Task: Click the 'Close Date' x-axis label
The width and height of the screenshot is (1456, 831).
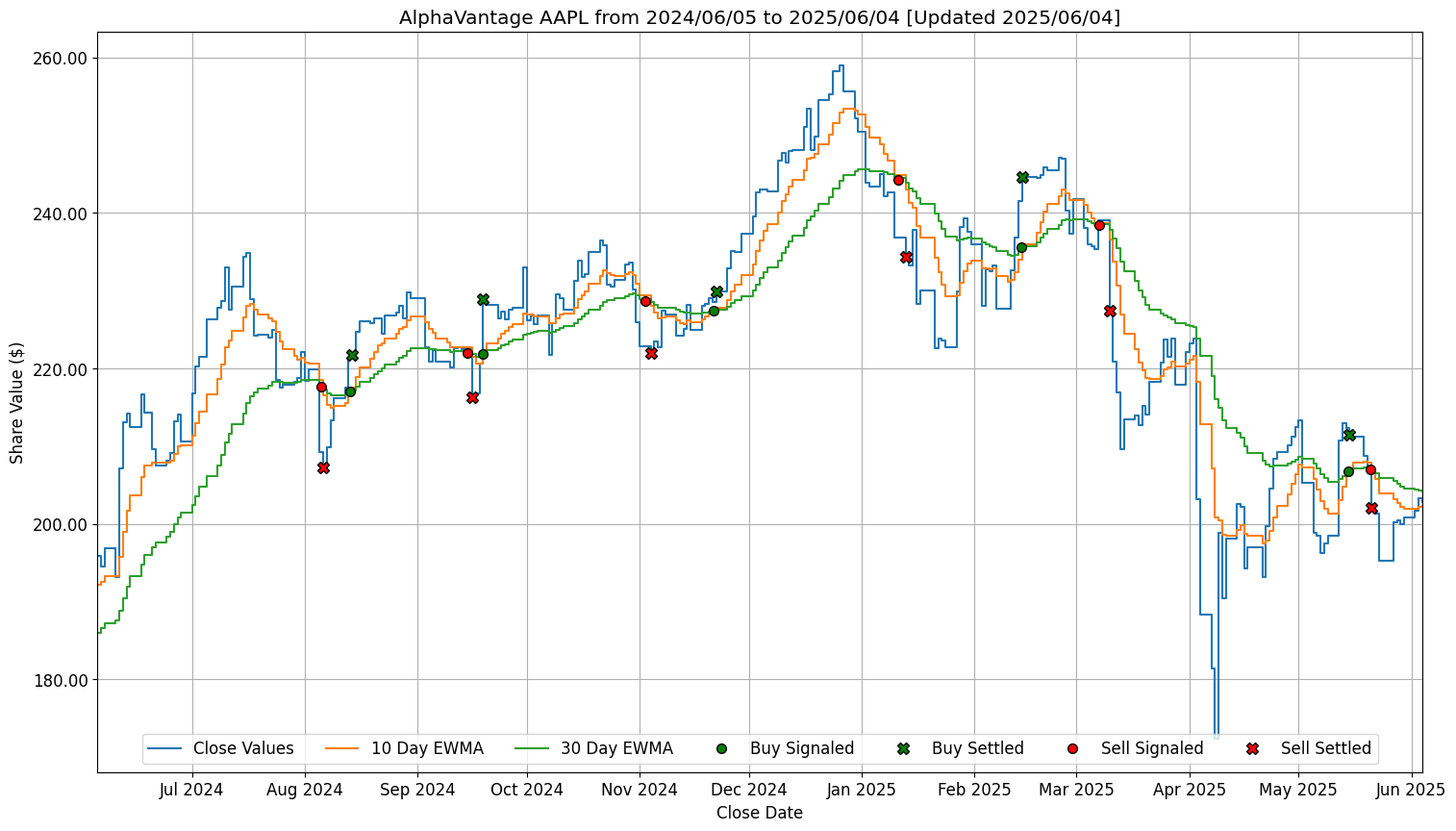Action: coord(760,813)
